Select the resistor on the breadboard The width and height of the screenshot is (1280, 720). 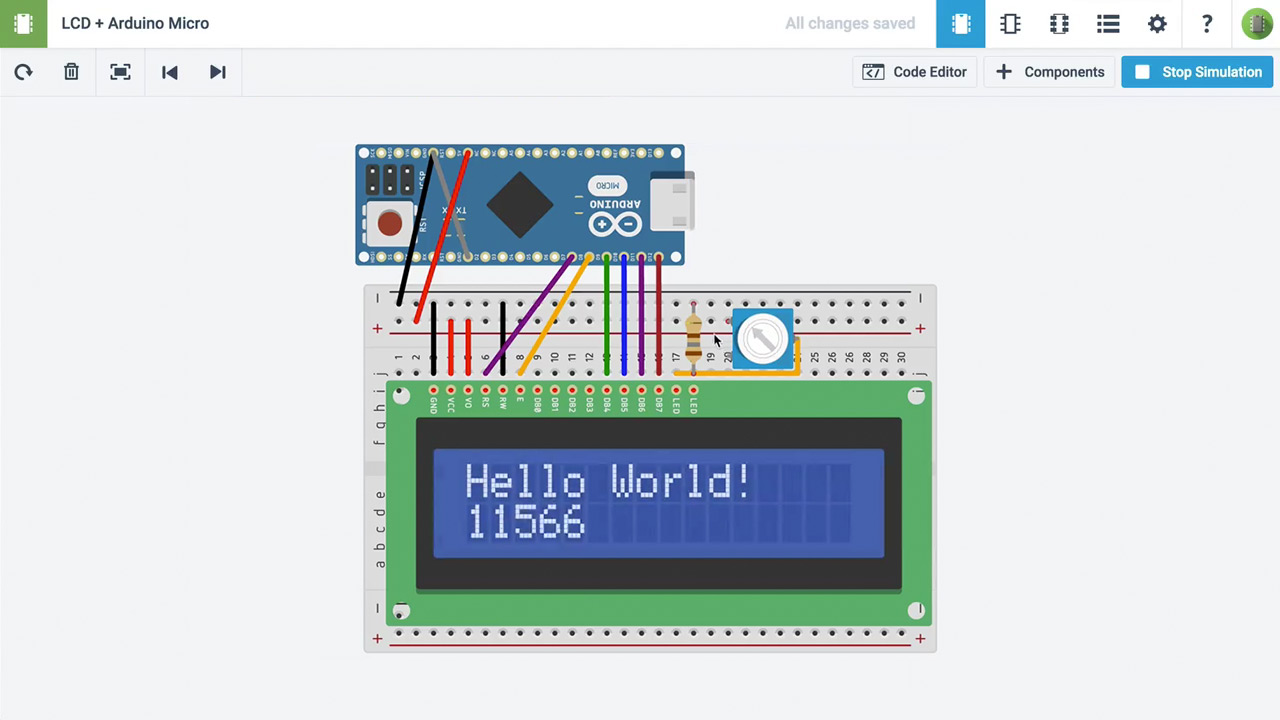pos(693,338)
